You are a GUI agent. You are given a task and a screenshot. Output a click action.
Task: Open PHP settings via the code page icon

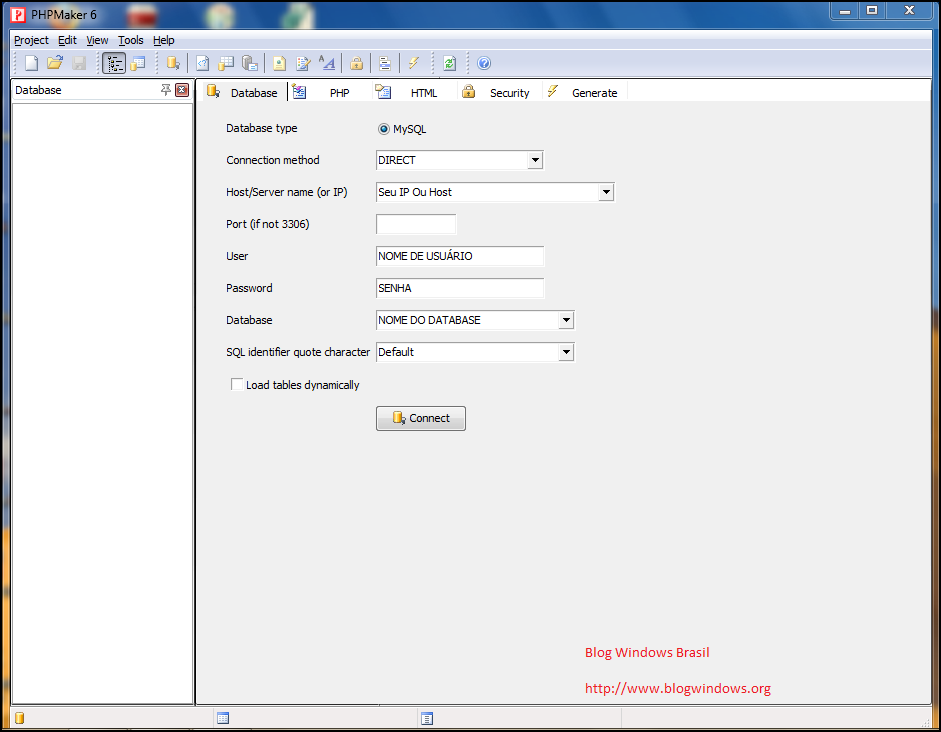203,63
